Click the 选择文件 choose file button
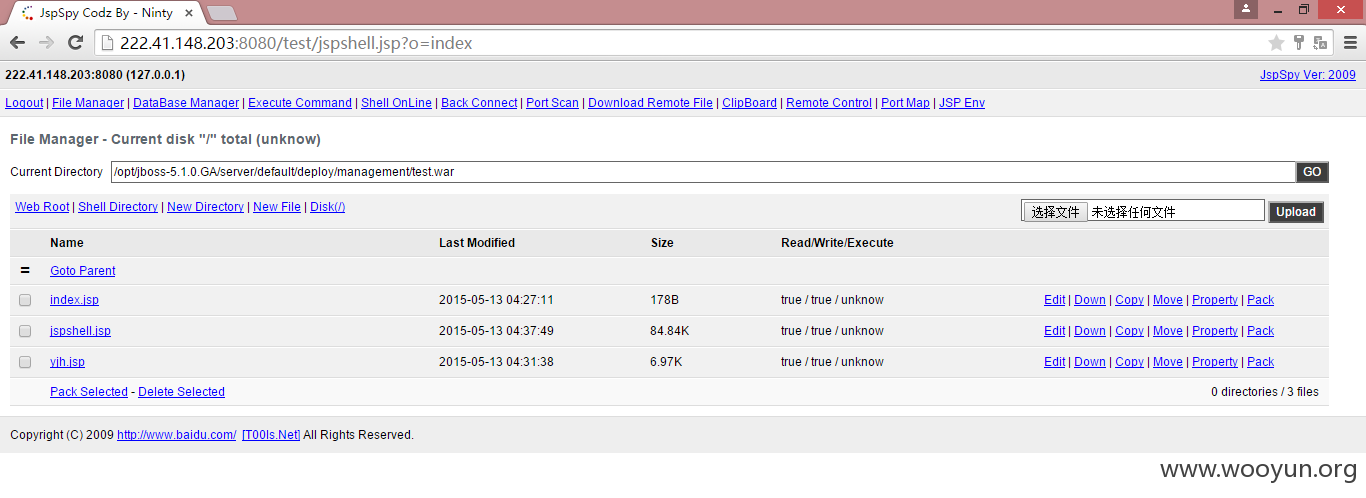The image size is (1366, 498). click(1056, 212)
